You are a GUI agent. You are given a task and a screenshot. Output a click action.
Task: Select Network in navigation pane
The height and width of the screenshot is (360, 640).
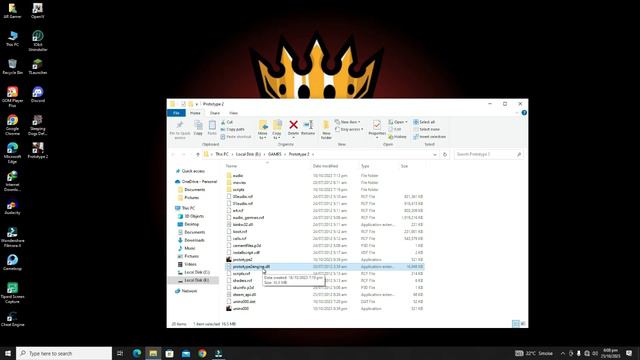[x=186, y=291]
